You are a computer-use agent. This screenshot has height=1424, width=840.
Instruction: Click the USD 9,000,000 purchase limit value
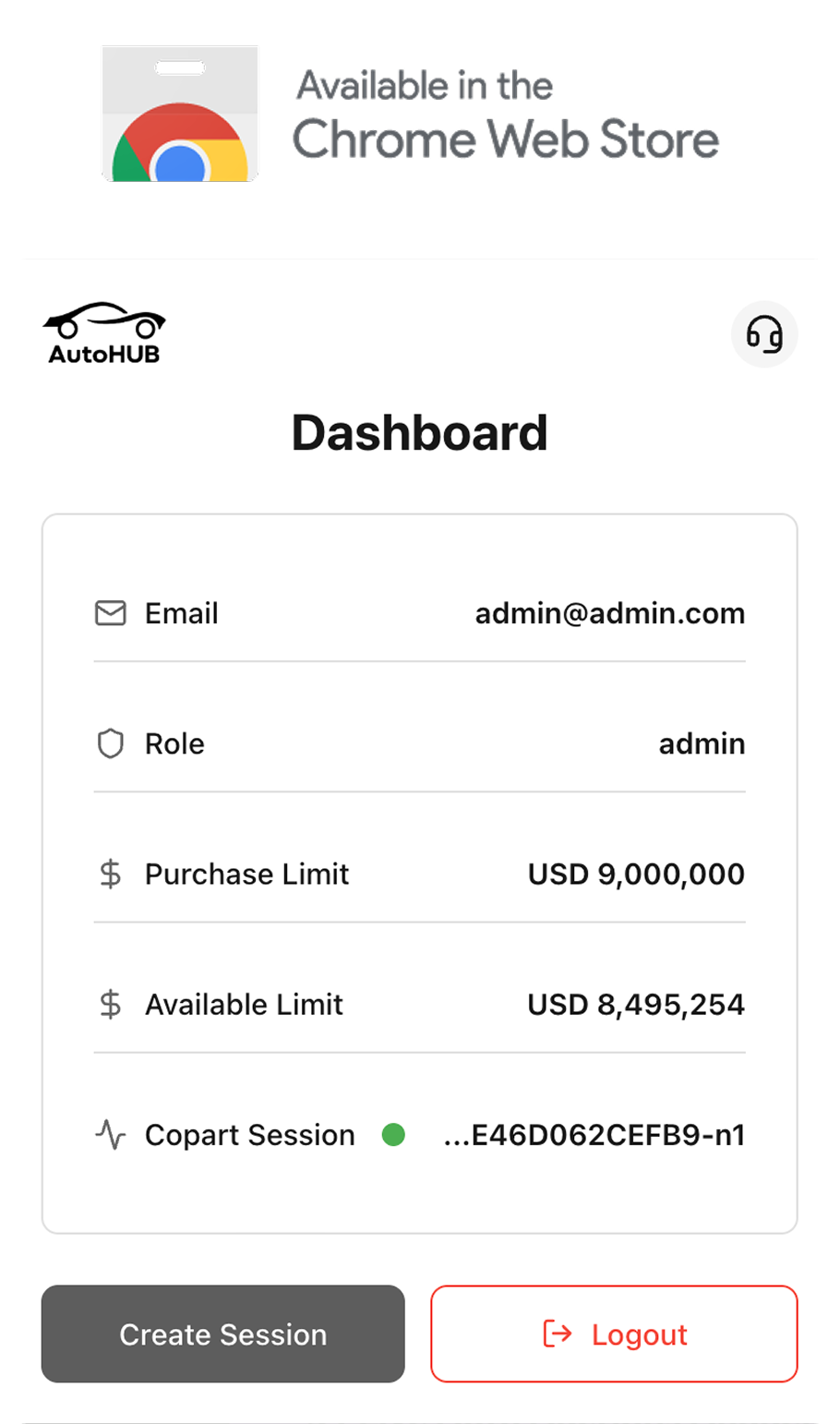pos(636,874)
